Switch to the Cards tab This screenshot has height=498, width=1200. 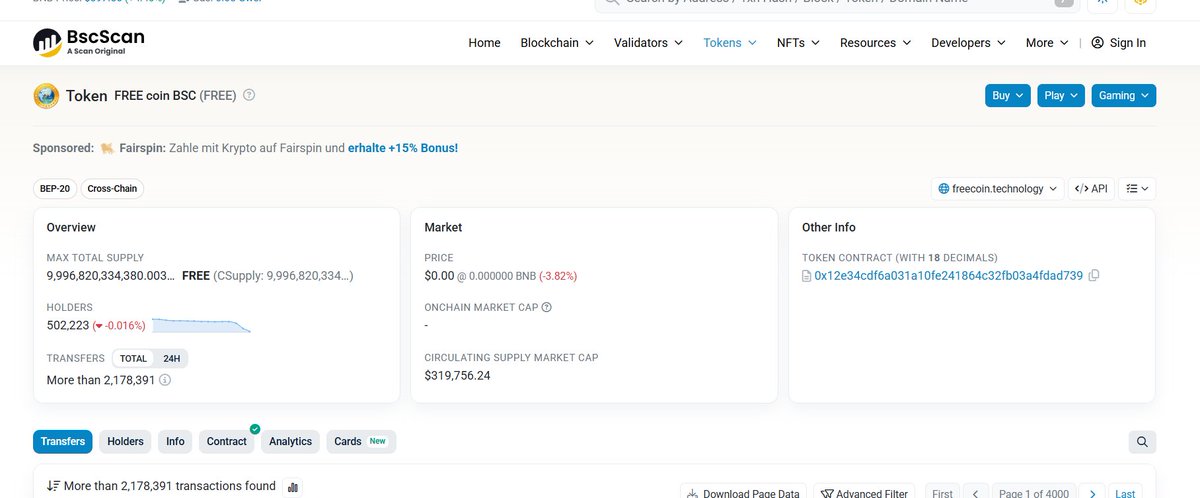(361, 441)
